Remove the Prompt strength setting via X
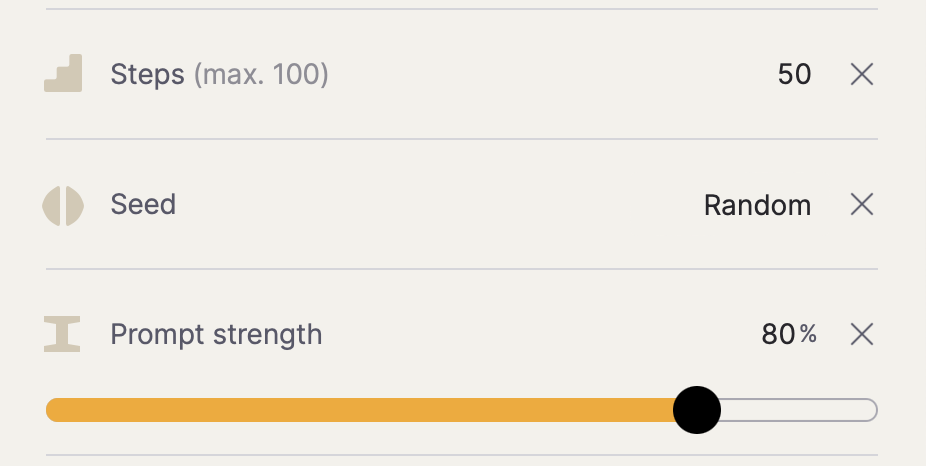 pos(861,334)
